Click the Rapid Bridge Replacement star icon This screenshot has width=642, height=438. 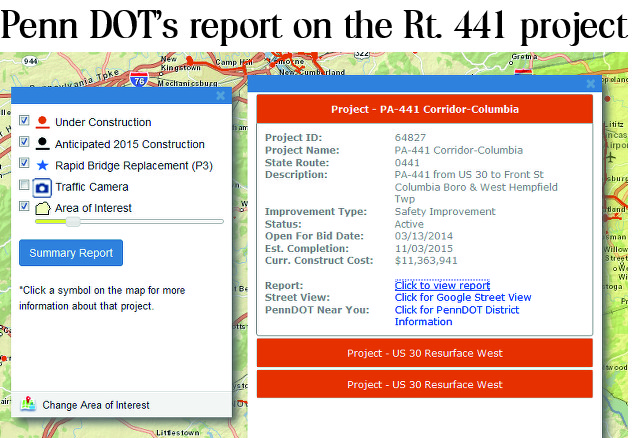point(42,165)
